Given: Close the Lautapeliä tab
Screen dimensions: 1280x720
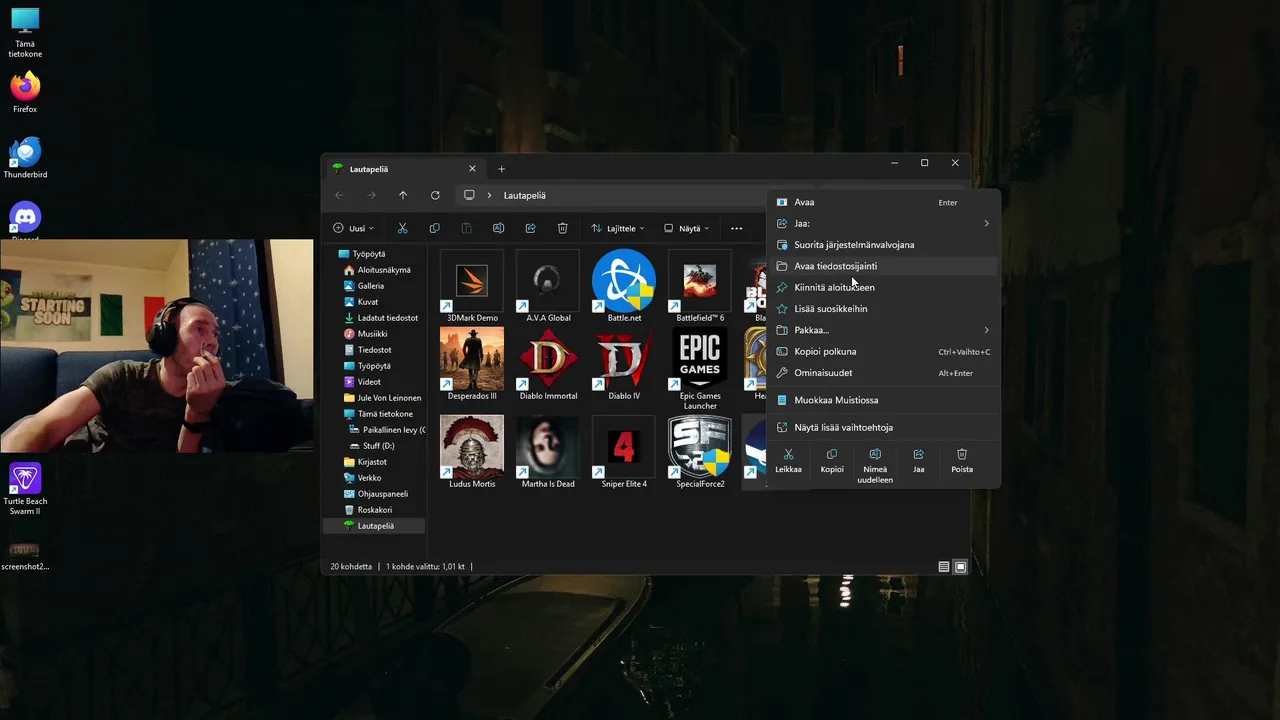Looking at the screenshot, I should (x=472, y=168).
